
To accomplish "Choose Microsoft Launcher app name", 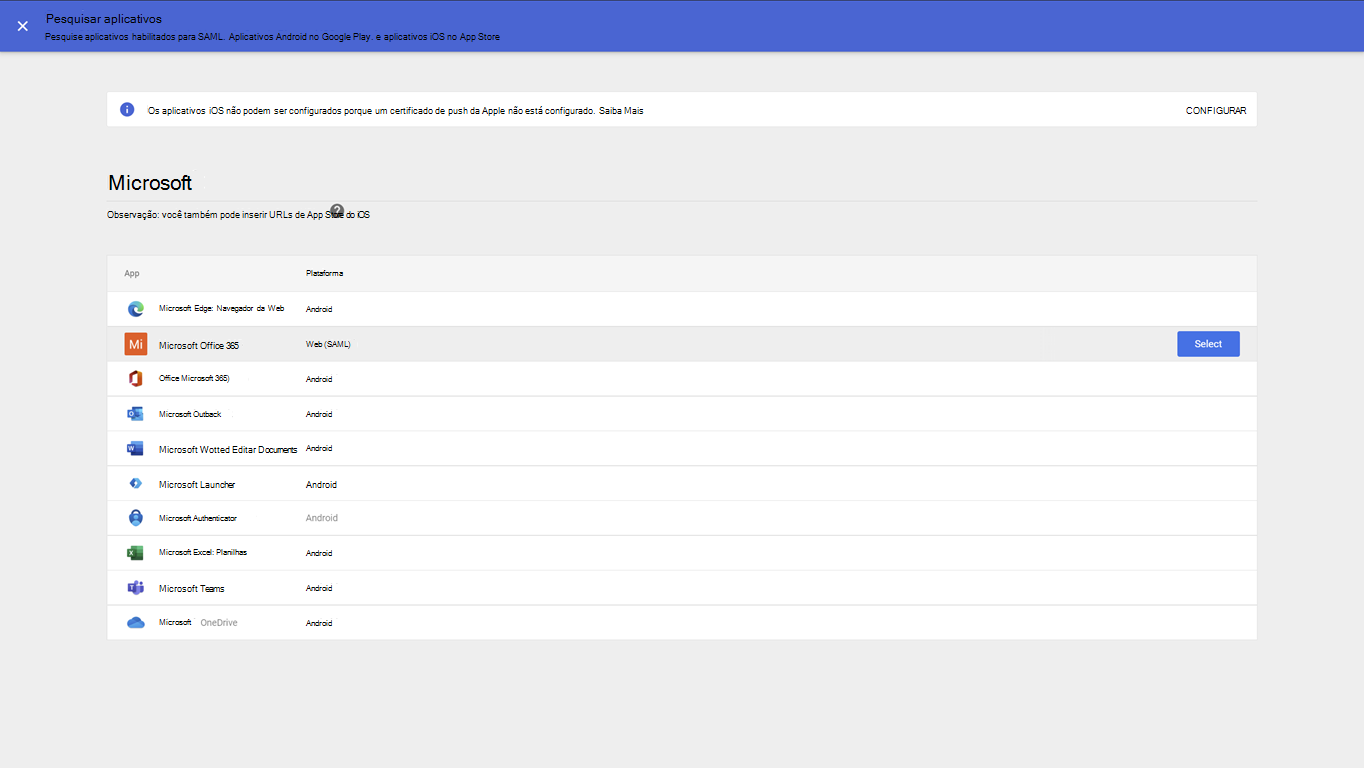I will [x=197, y=485].
